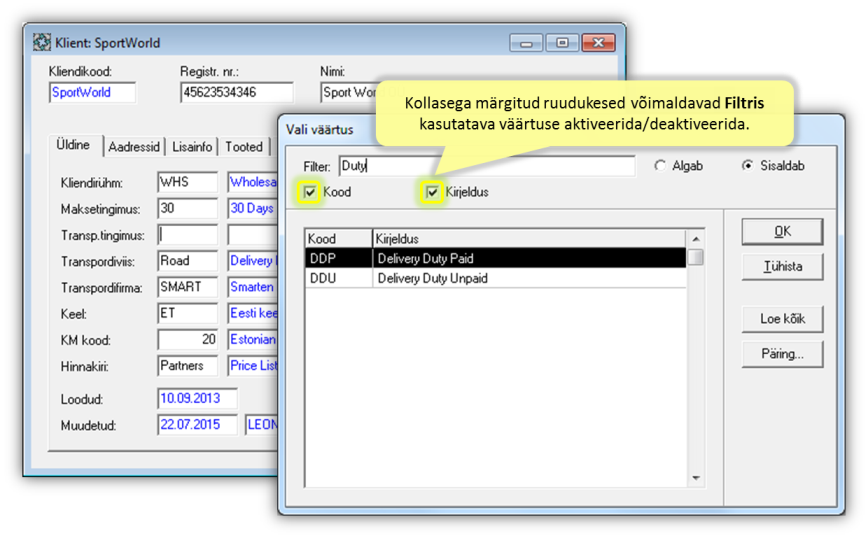868x538 pixels.
Task: Toggle the Kood filter checkbox
Action: (310, 192)
